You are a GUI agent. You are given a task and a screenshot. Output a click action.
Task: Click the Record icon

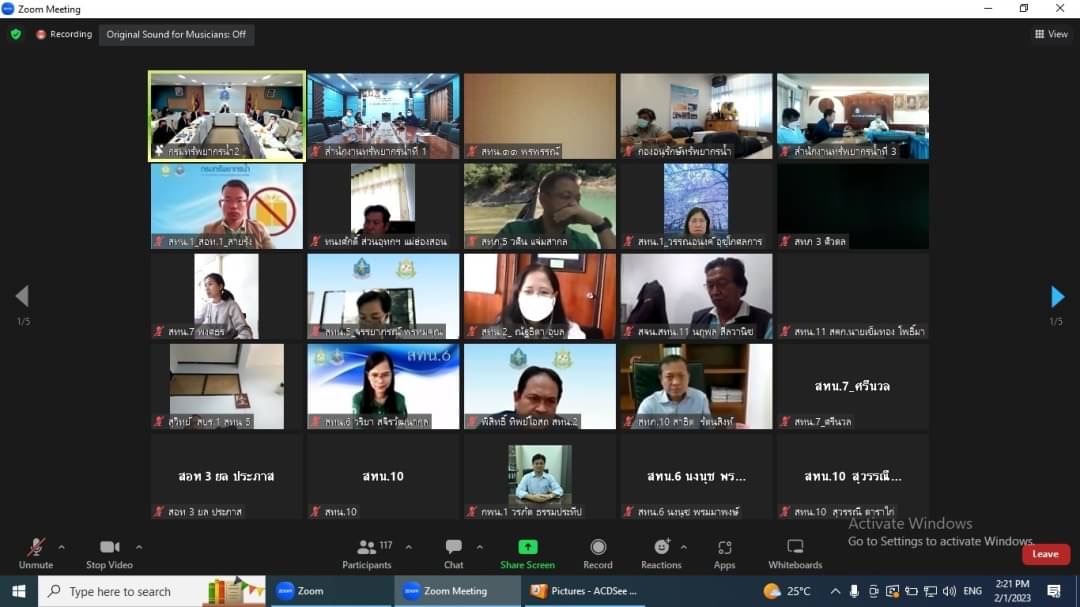(x=598, y=547)
